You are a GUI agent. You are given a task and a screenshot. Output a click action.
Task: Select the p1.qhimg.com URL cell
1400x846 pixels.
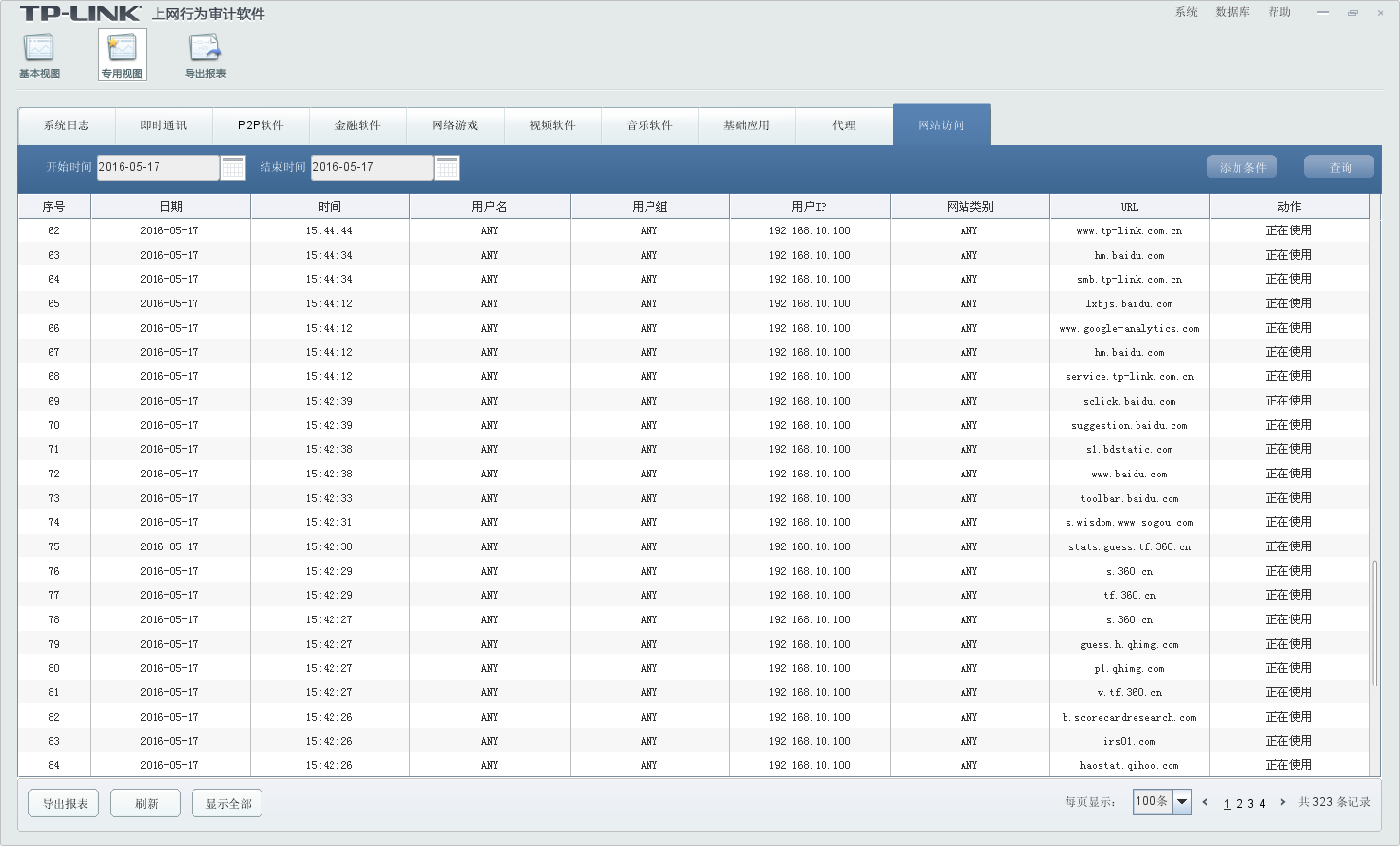click(1130, 668)
